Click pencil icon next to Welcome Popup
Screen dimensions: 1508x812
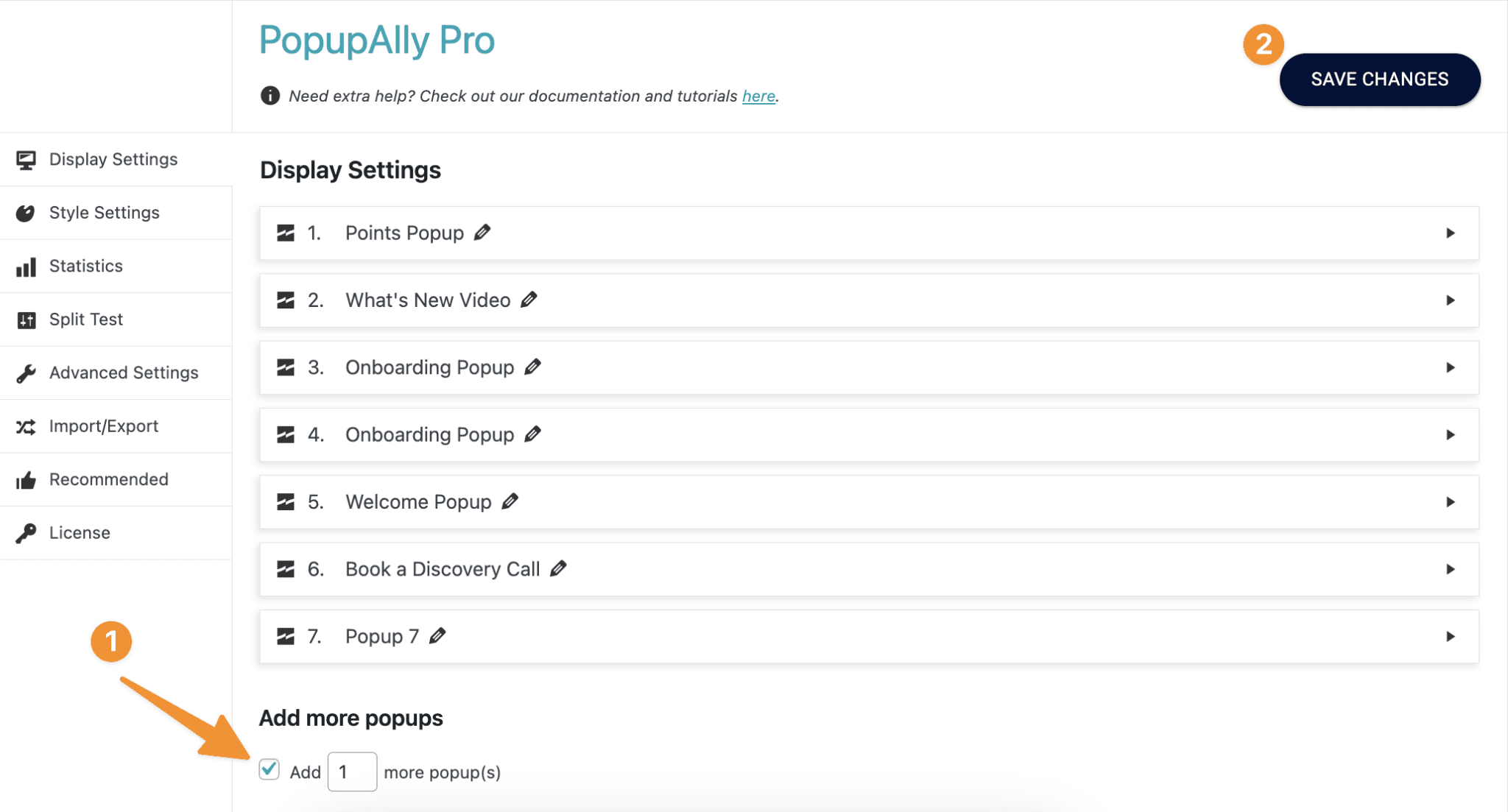(x=510, y=501)
